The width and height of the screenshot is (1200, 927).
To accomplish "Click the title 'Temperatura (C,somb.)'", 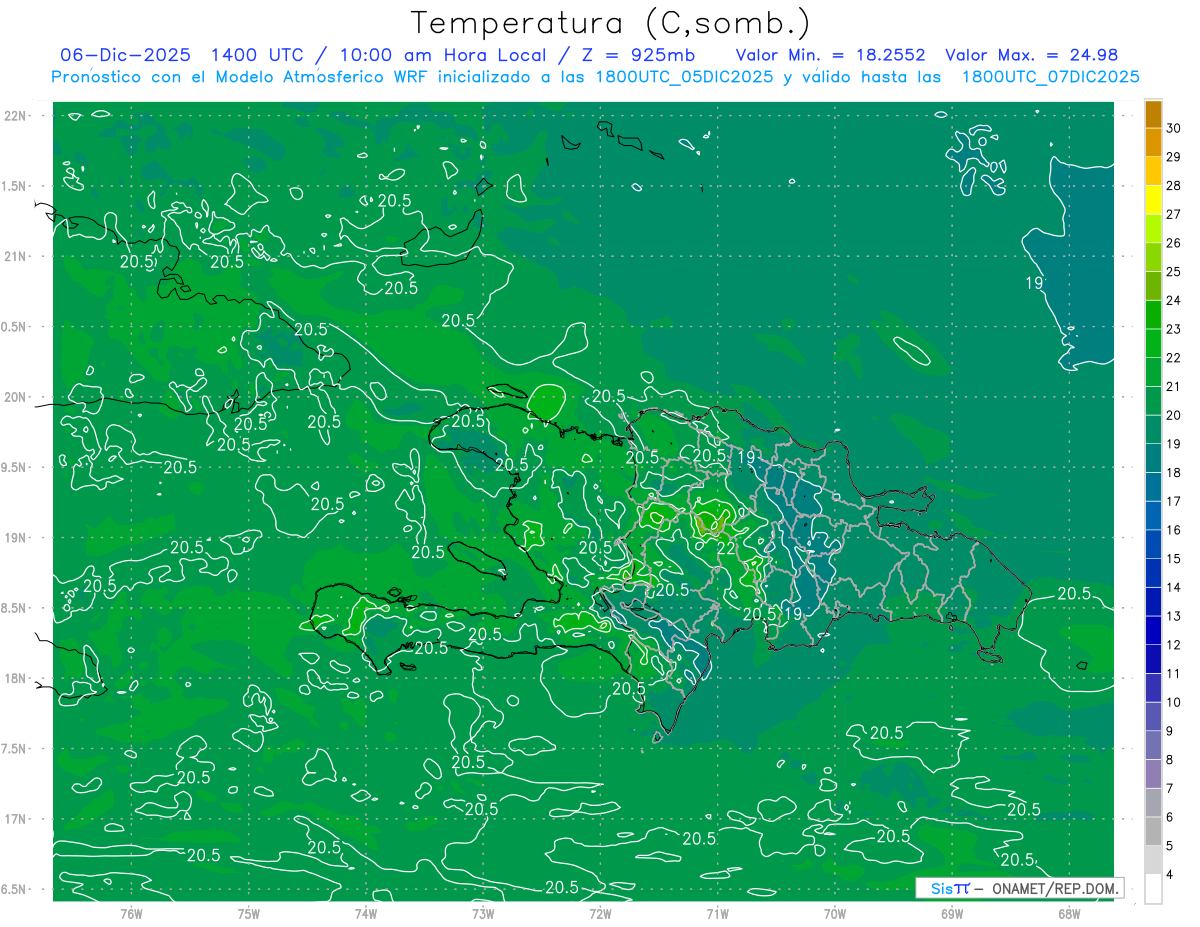I will pos(610,23).
